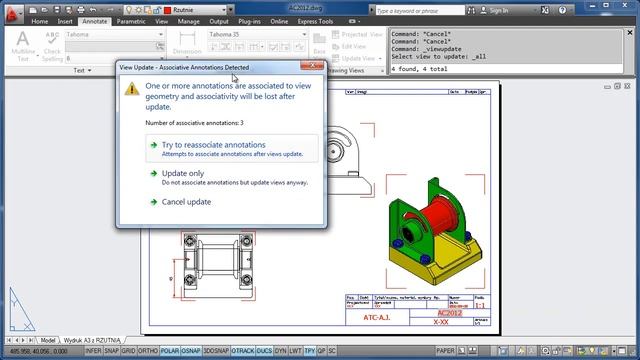Switch to the Model layout tab
Screen dimensions: 640x360
48,340
